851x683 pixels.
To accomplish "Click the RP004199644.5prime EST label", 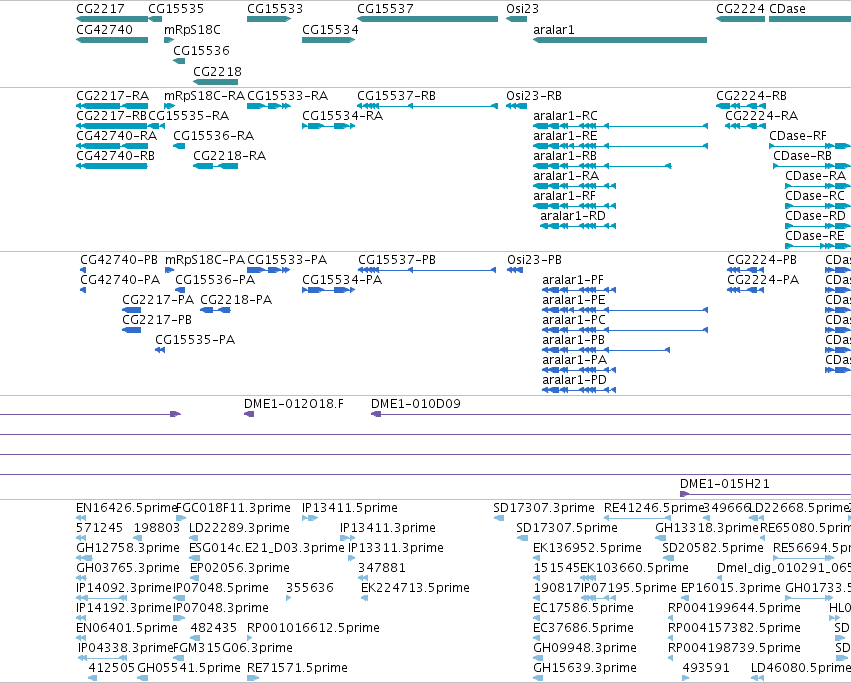I will point(734,608).
